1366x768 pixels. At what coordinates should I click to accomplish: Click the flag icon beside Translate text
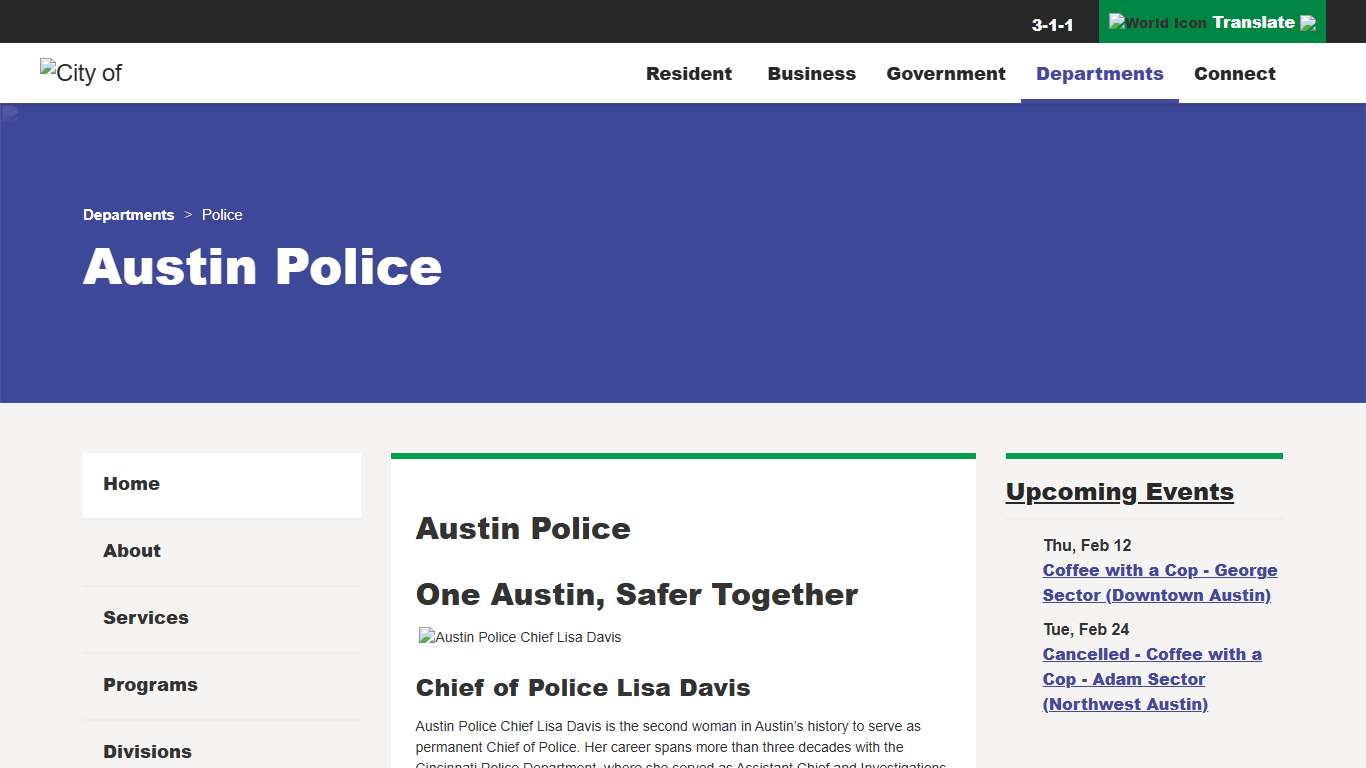point(1308,21)
